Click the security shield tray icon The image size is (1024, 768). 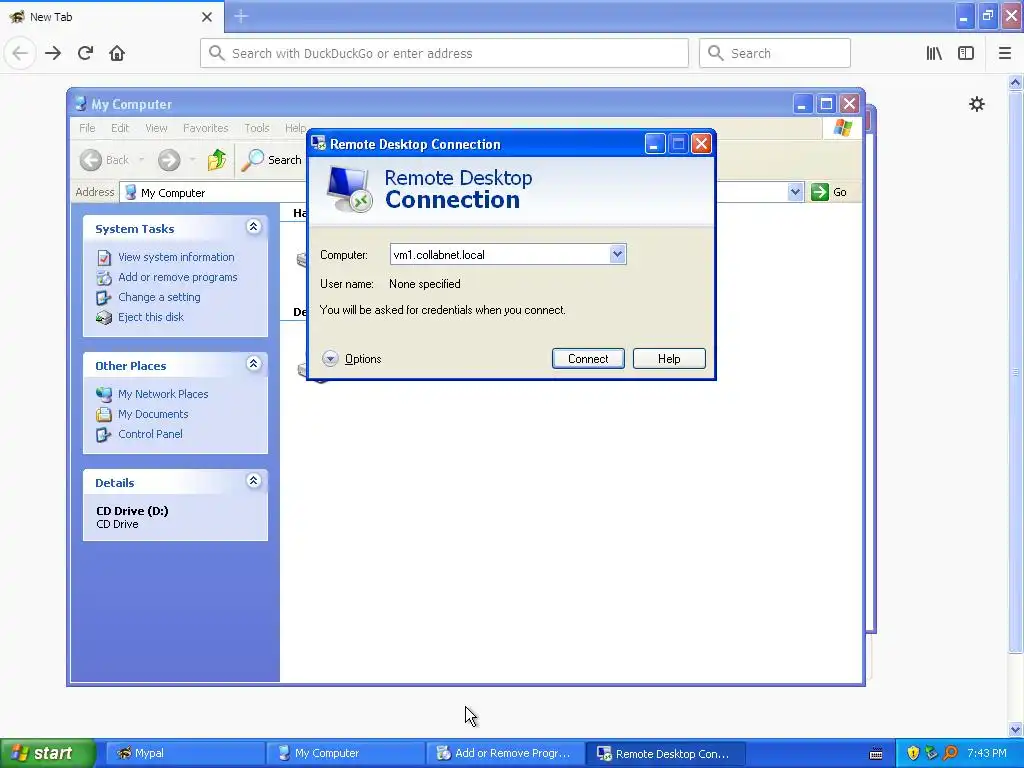point(913,753)
